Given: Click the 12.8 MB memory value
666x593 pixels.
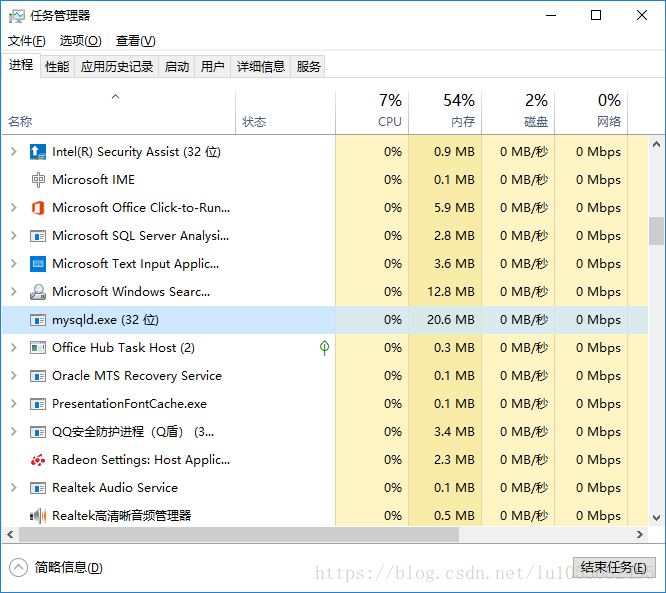Looking at the screenshot, I should coord(451,292).
